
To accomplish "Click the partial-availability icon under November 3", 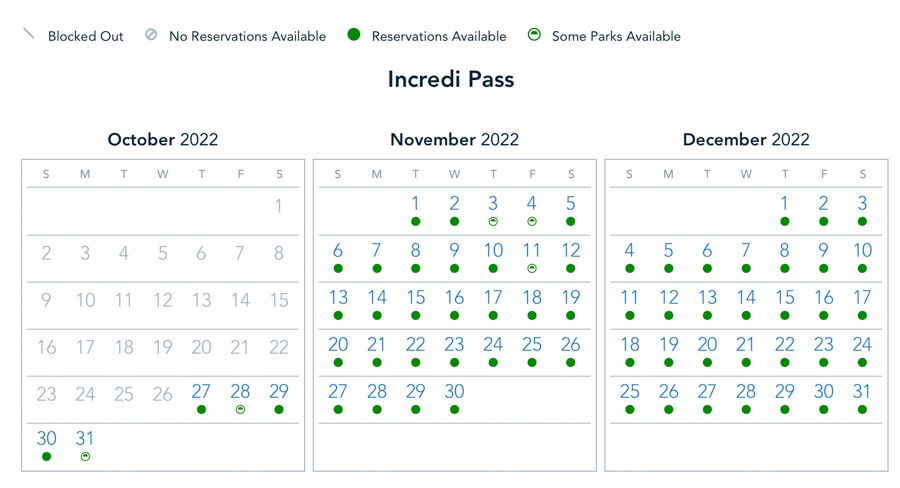I will pyautogui.click(x=493, y=222).
